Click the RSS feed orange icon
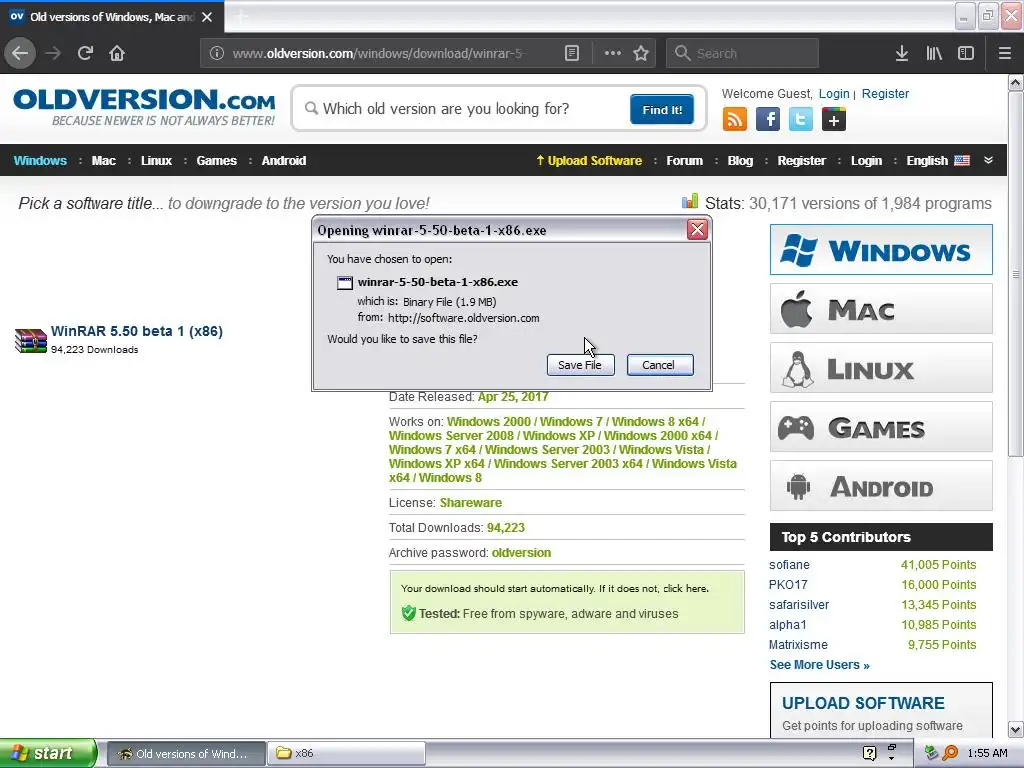 click(x=735, y=120)
